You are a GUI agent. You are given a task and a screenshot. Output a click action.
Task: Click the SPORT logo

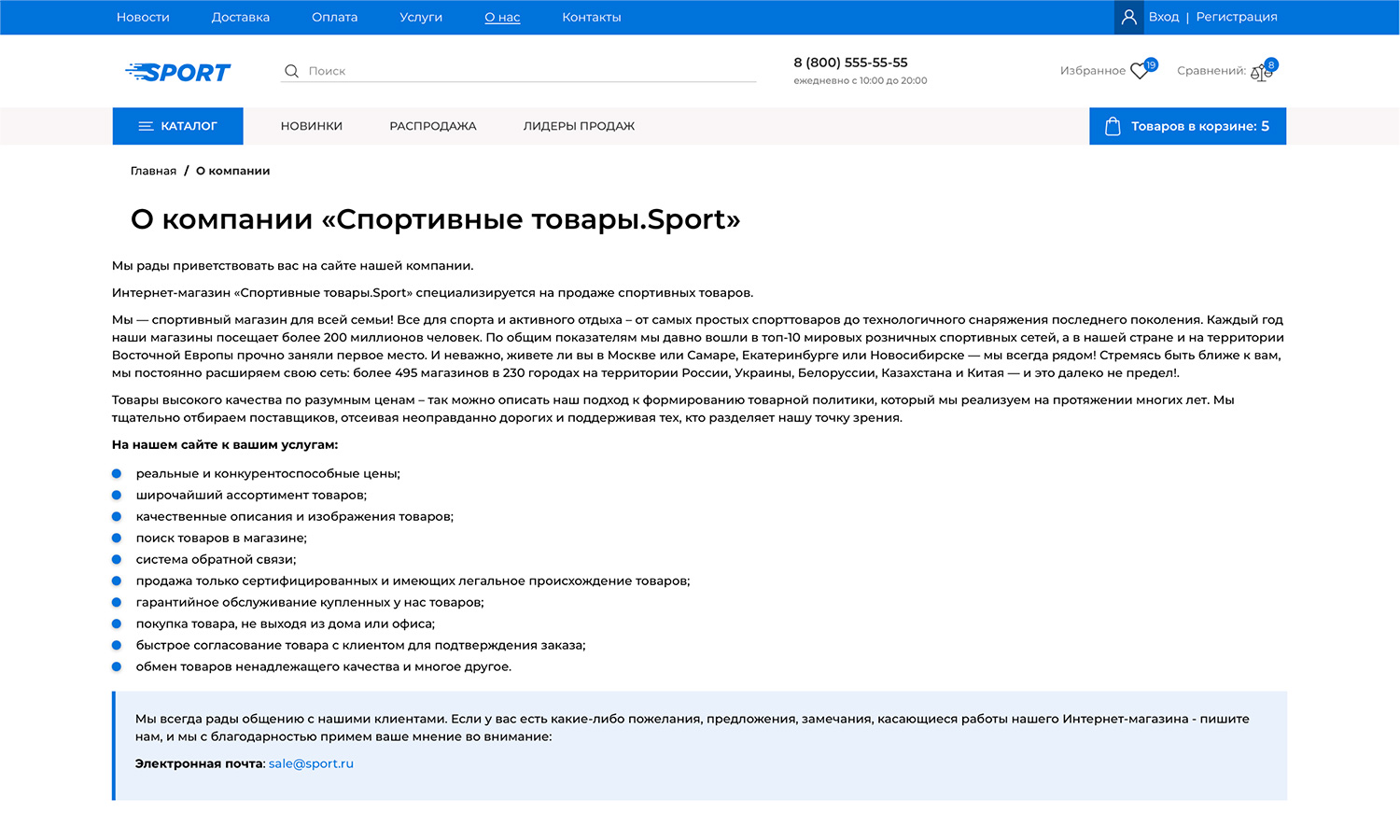[x=178, y=72]
